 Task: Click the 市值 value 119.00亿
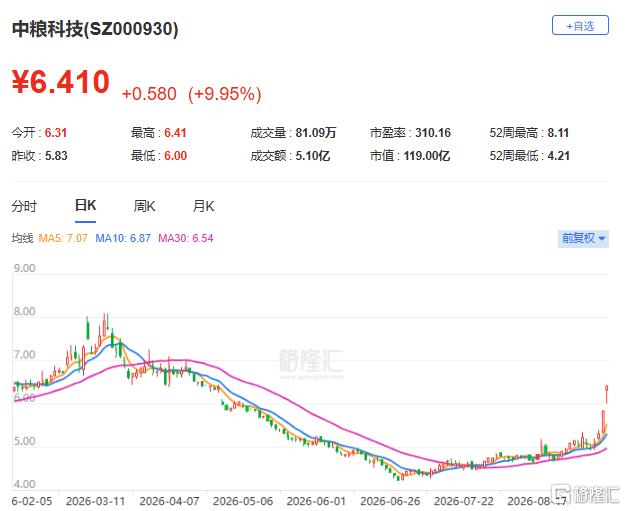pyautogui.click(x=426, y=156)
